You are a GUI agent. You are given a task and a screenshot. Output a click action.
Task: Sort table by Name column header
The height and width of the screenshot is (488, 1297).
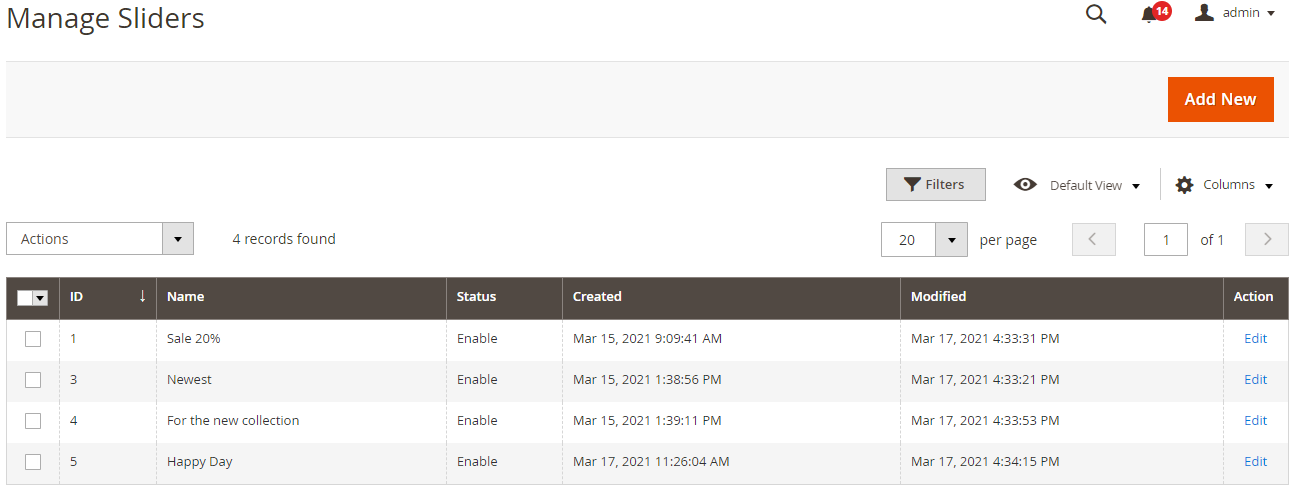(x=186, y=297)
